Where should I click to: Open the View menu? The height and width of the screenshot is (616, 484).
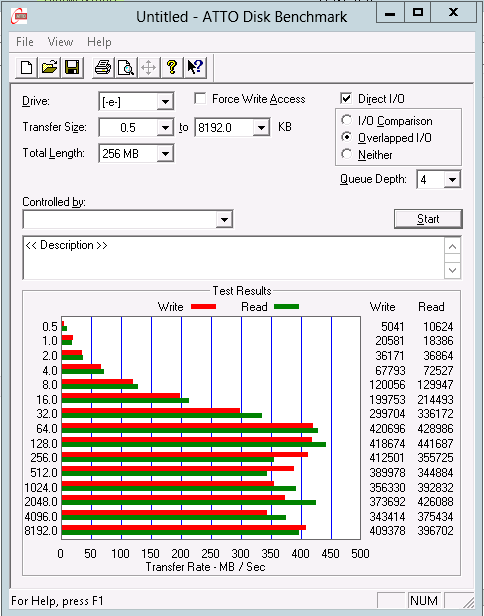point(60,42)
